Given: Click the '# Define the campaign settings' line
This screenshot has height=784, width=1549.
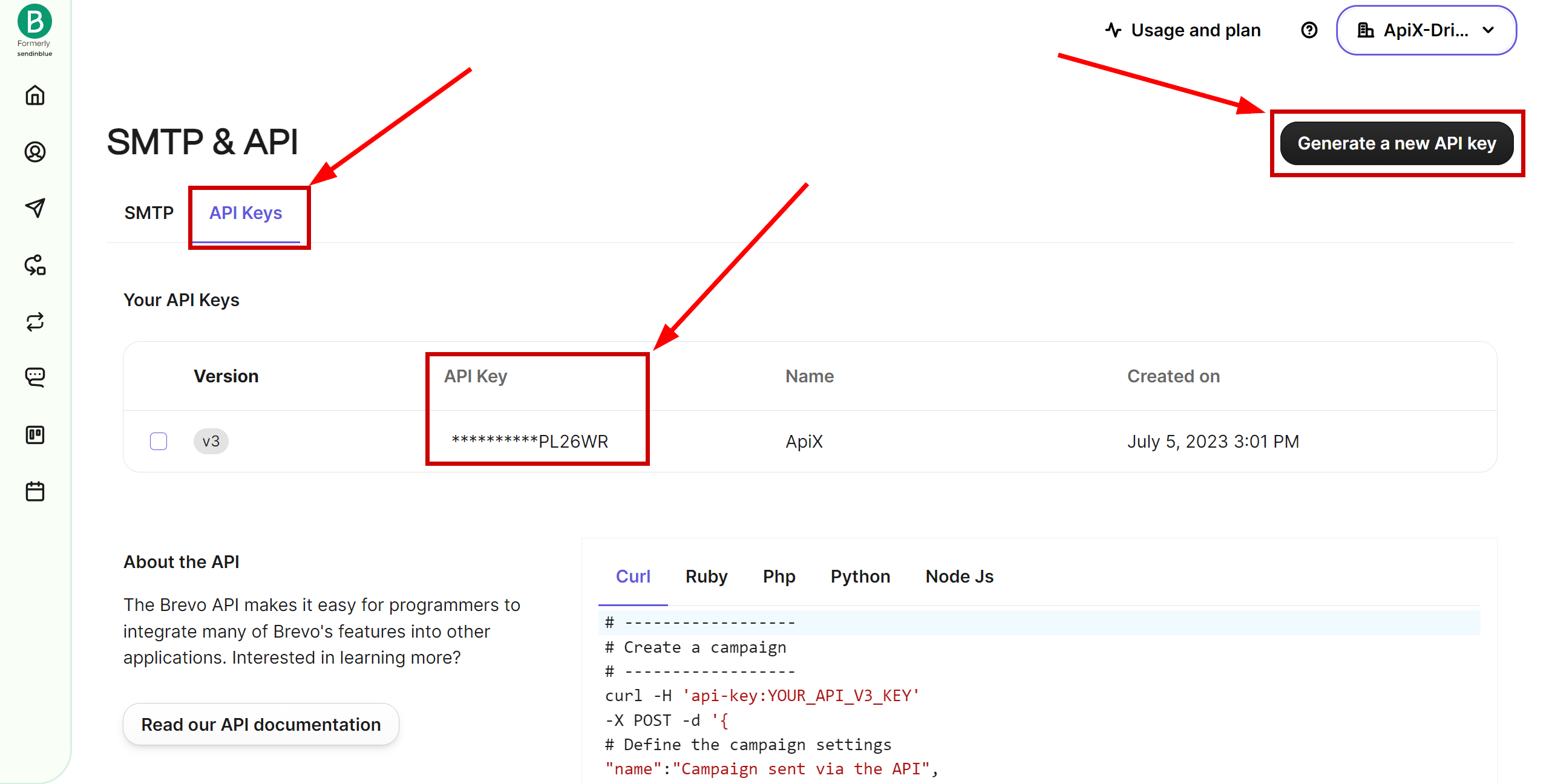Looking at the screenshot, I should point(748,745).
